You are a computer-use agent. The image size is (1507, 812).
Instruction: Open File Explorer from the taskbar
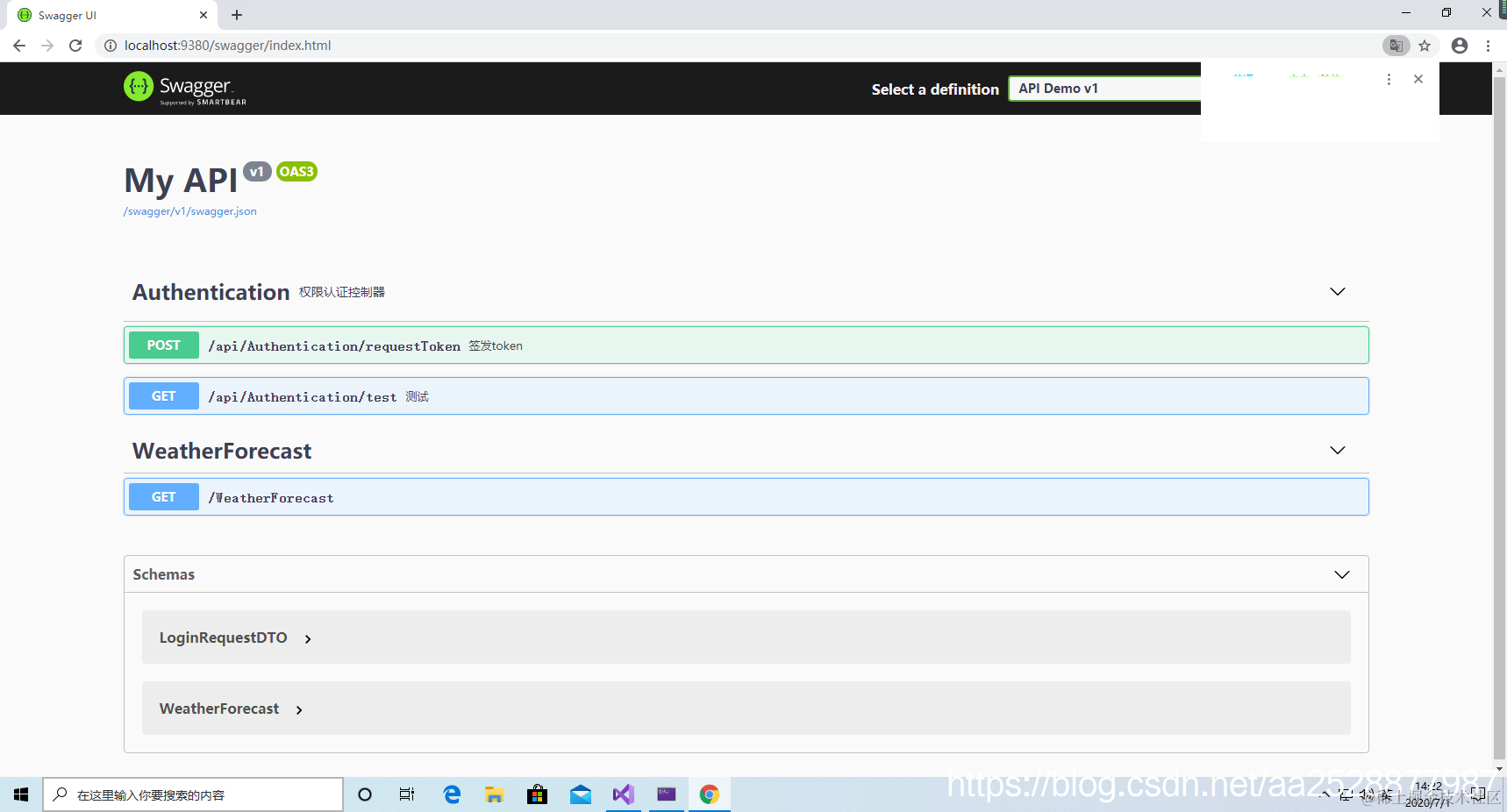pyautogui.click(x=494, y=794)
